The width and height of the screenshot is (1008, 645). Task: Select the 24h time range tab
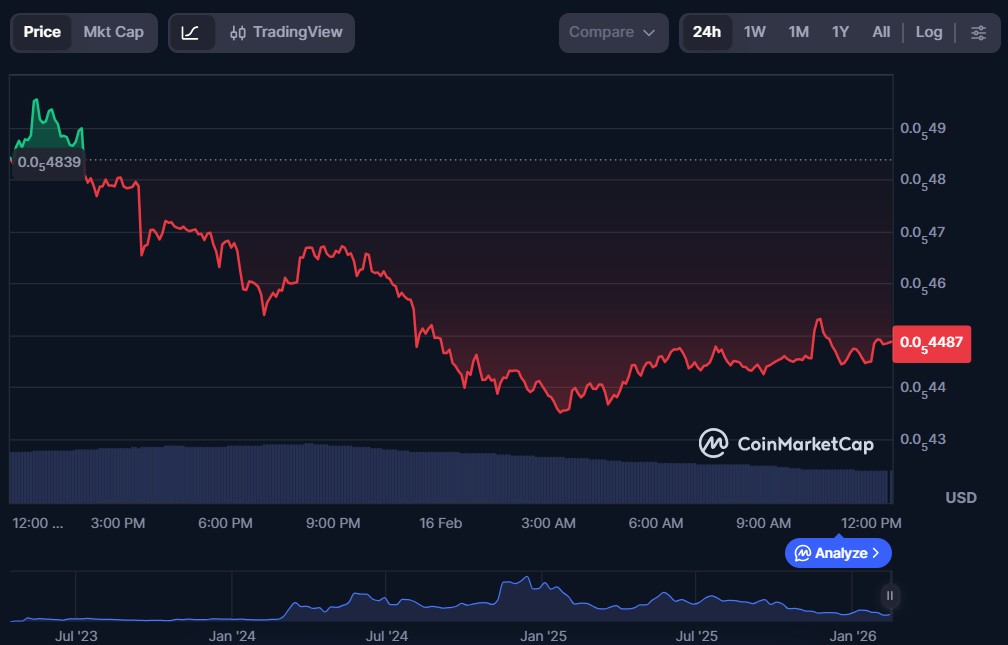point(706,32)
